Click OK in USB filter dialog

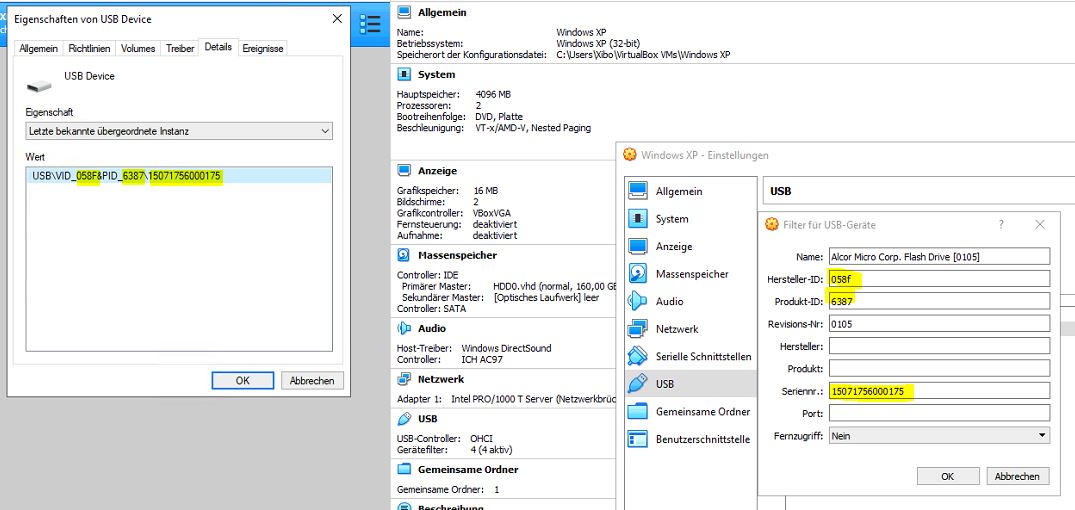coord(946,477)
